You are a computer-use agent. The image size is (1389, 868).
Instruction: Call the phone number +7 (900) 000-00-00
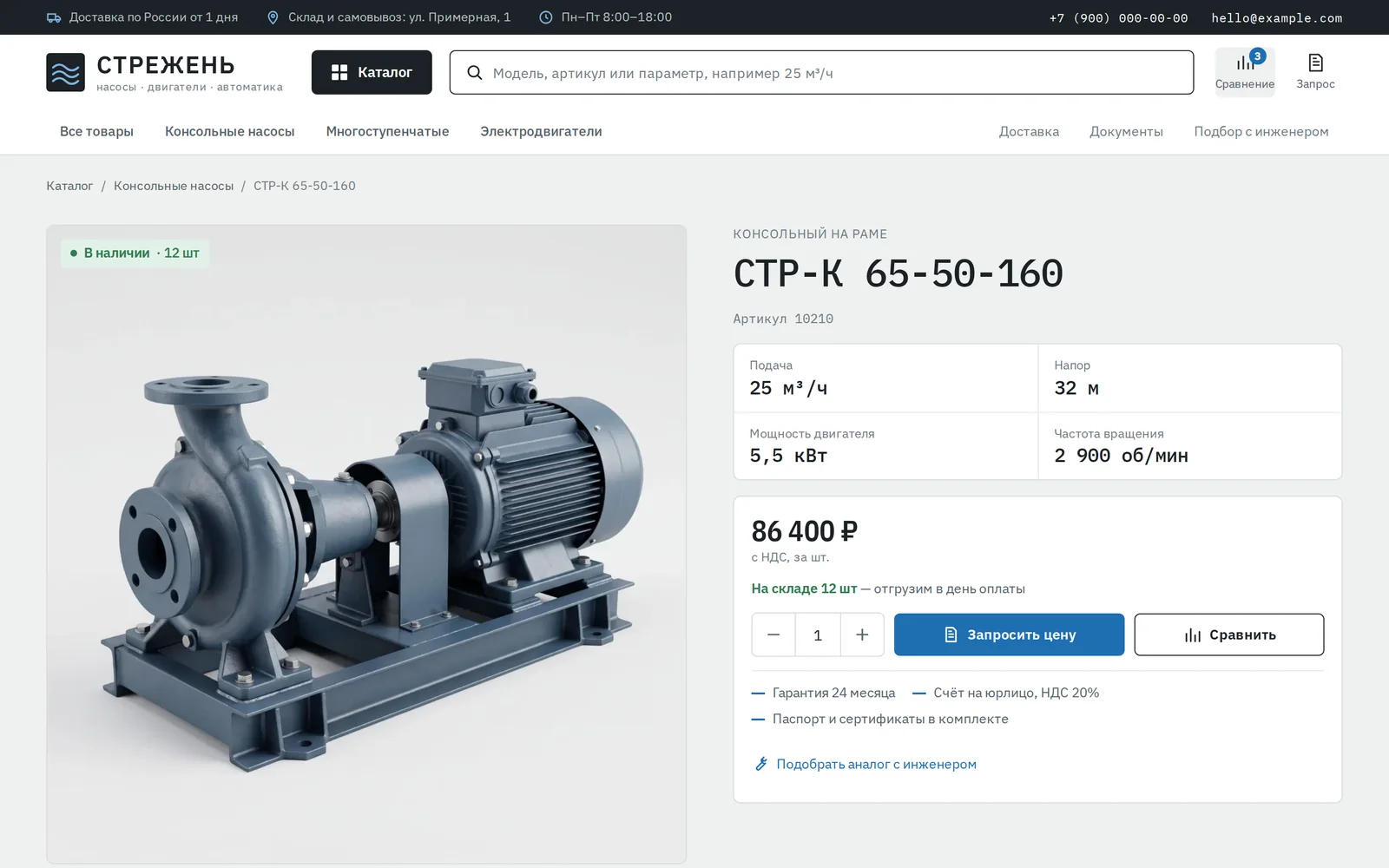[1118, 17]
